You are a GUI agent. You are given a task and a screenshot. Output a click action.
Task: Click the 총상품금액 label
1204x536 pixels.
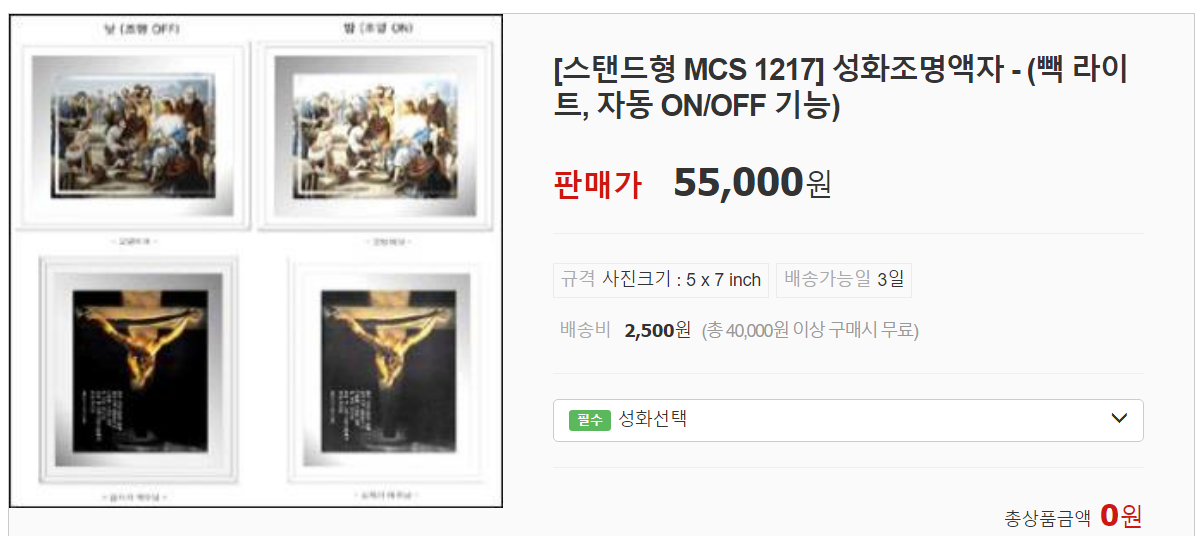pos(1047,518)
